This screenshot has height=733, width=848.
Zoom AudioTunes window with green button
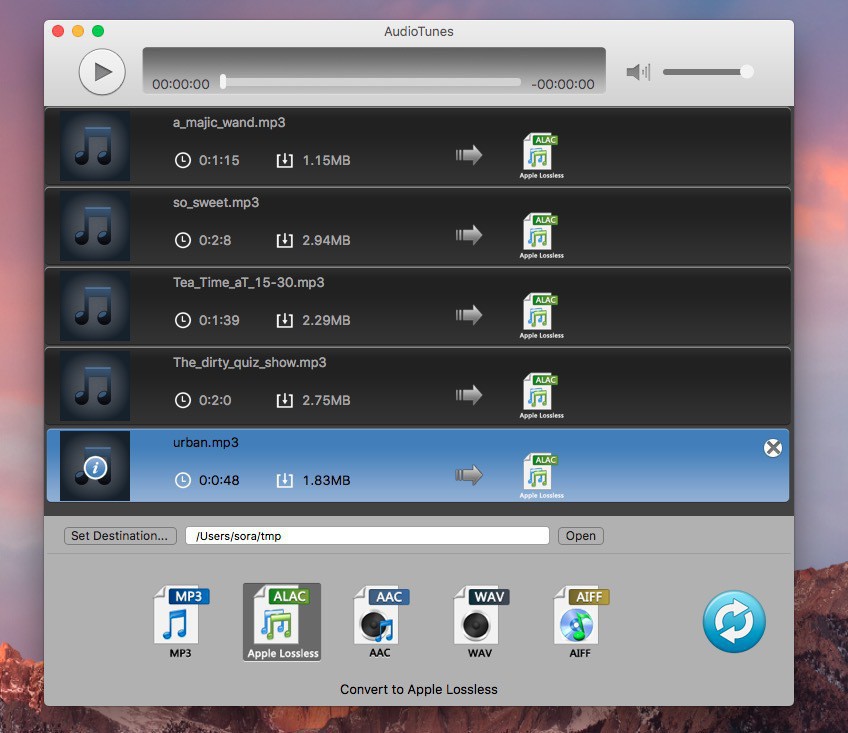click(x=98, y=31)
